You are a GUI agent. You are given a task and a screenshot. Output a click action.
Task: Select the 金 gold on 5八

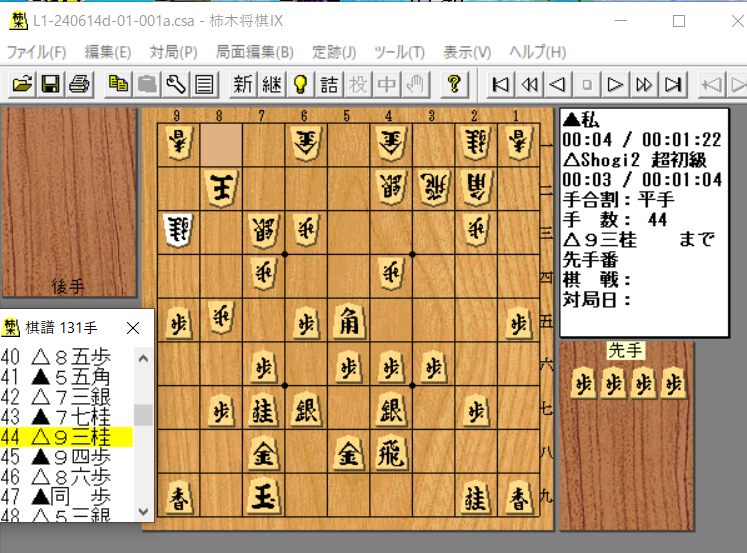tap(349, 453)
